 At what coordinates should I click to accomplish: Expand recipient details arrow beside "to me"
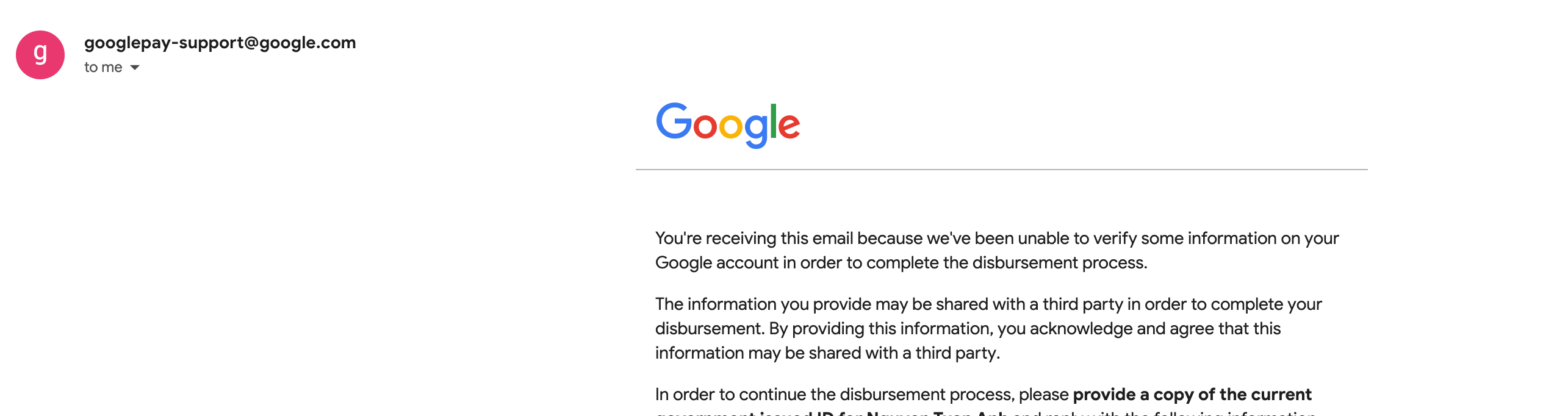pyautogui.click(x=135, y=68)
